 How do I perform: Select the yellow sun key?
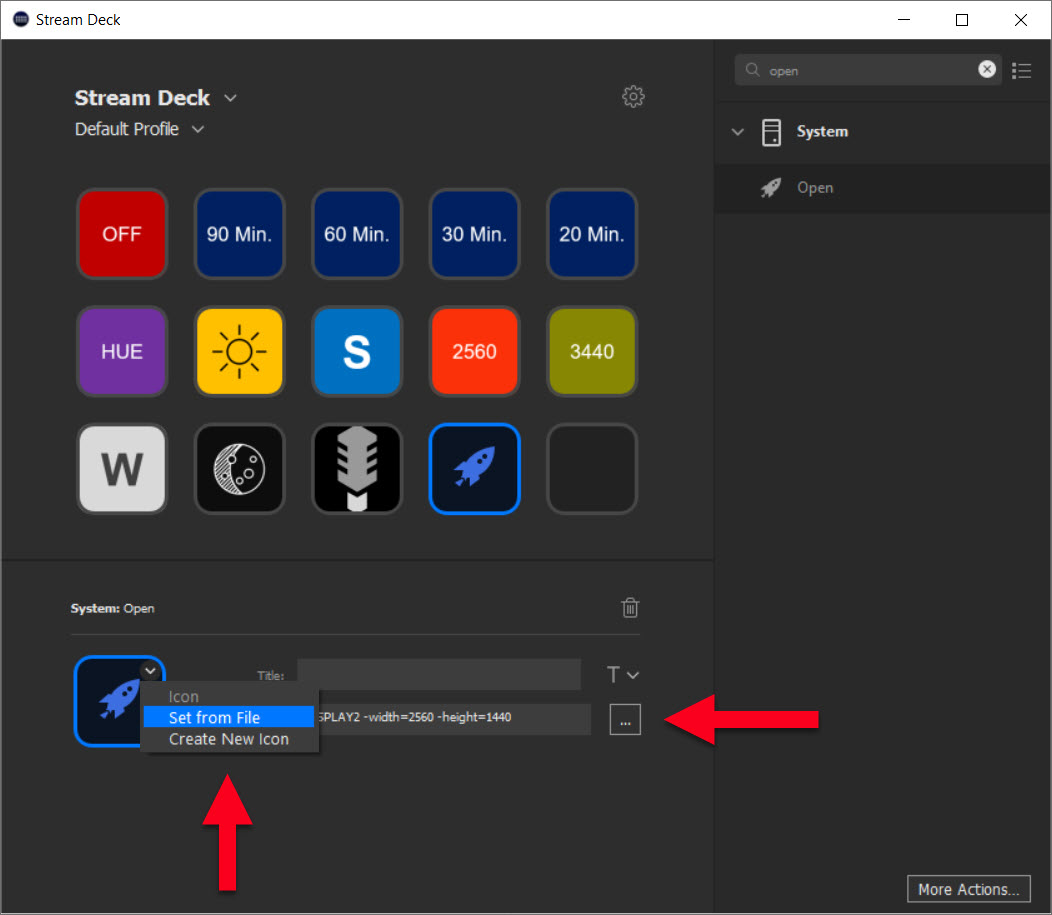pos(240,351)
